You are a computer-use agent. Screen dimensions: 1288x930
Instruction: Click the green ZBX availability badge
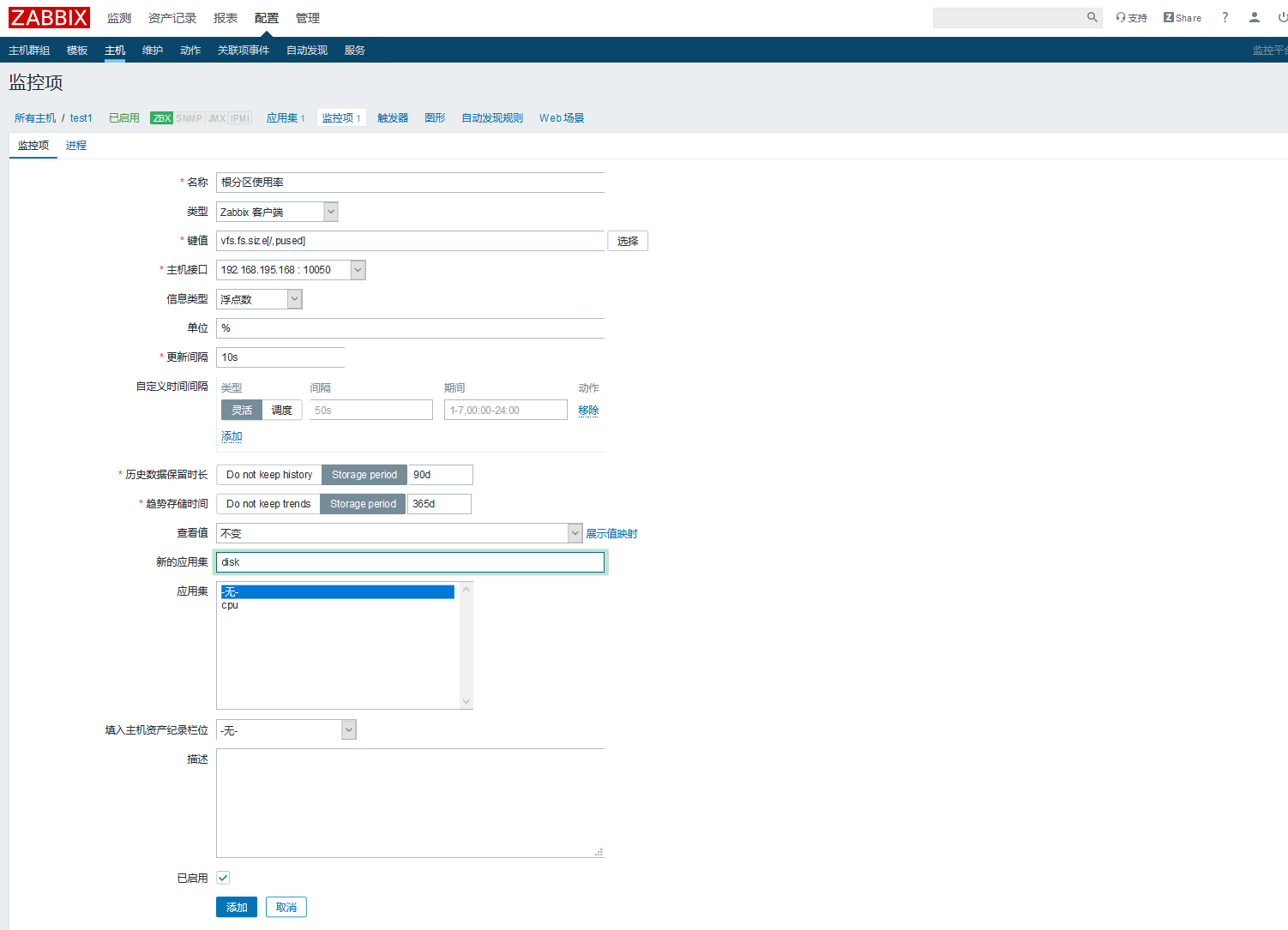point(161,118)
